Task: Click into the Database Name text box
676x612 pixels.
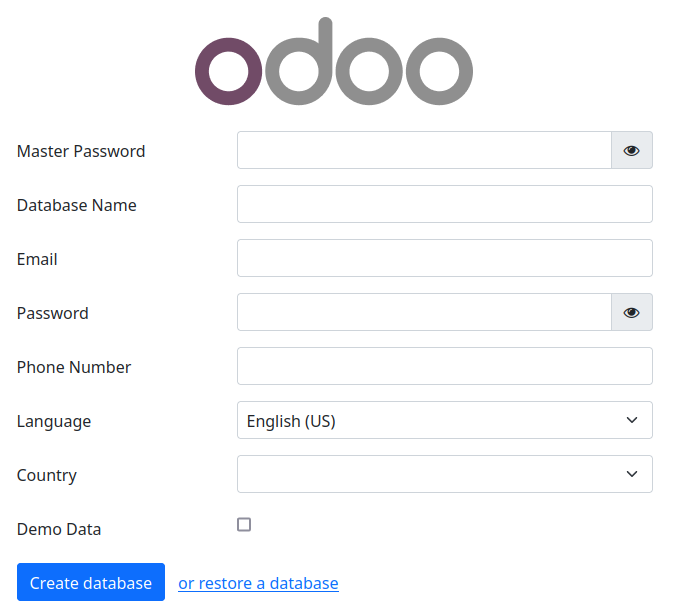Action: [x=444, y=204]
